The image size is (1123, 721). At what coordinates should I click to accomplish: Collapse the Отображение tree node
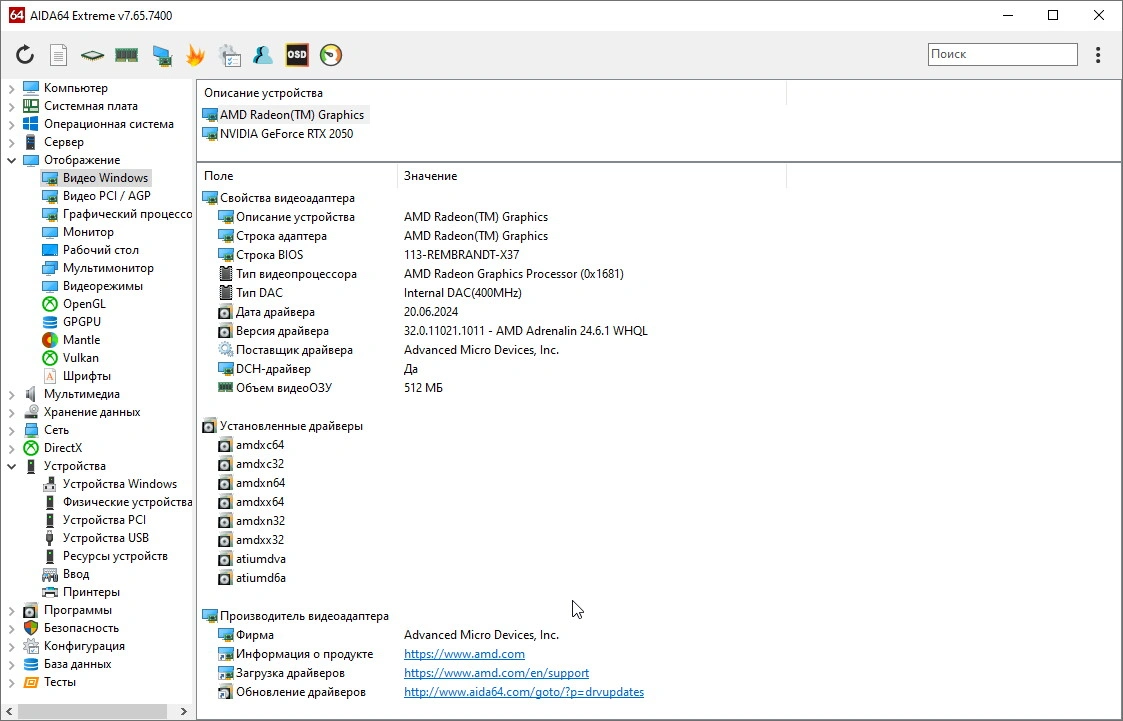pos(11,160)
